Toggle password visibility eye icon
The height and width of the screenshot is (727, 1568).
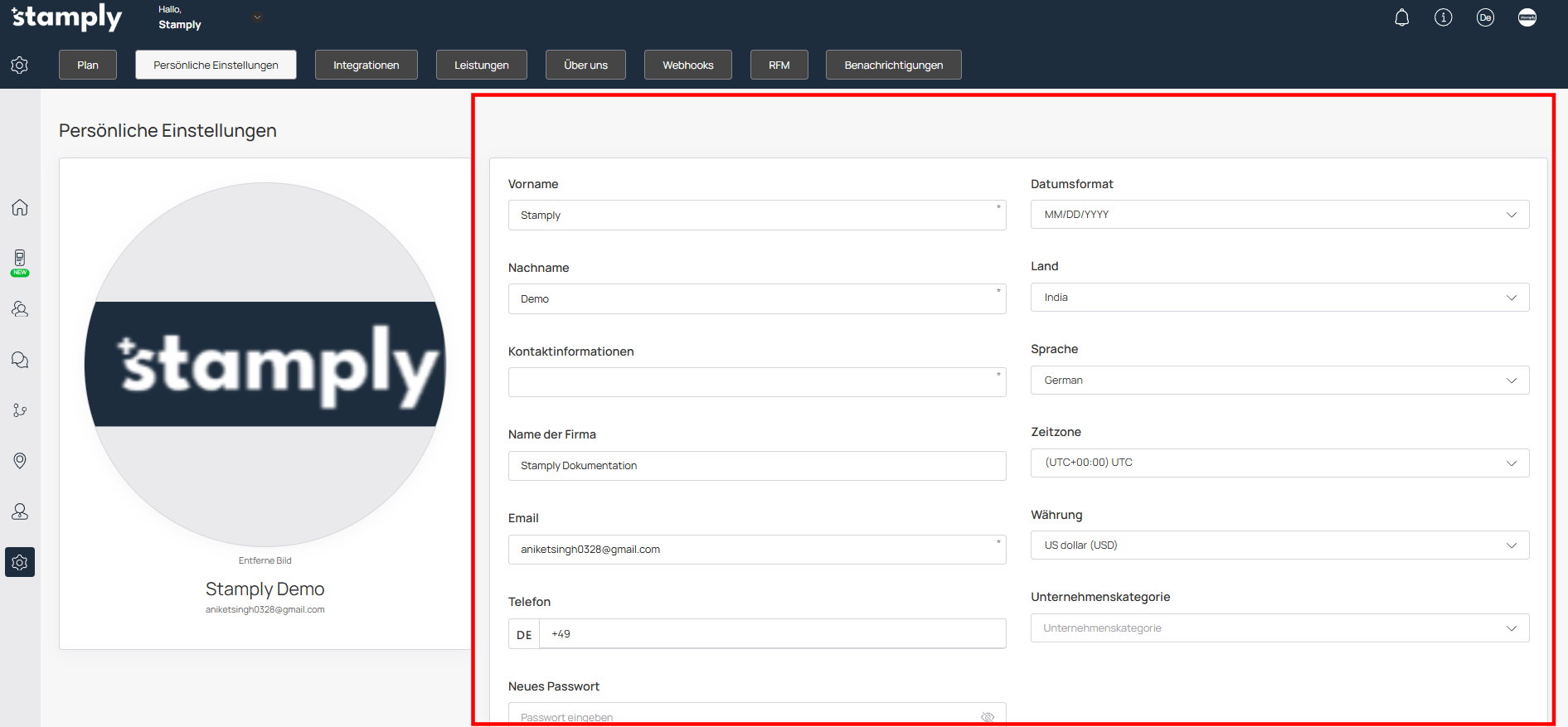(x=987, y=717)
